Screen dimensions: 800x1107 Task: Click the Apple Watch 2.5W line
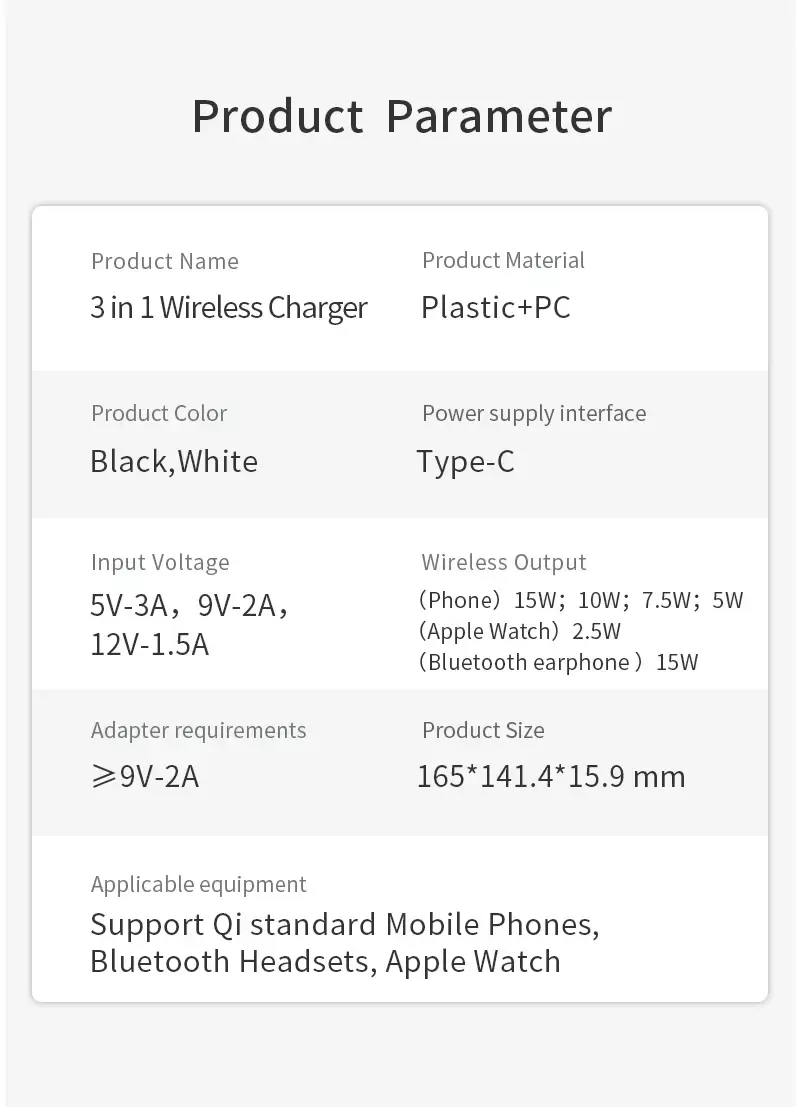[x=520, y=632]
